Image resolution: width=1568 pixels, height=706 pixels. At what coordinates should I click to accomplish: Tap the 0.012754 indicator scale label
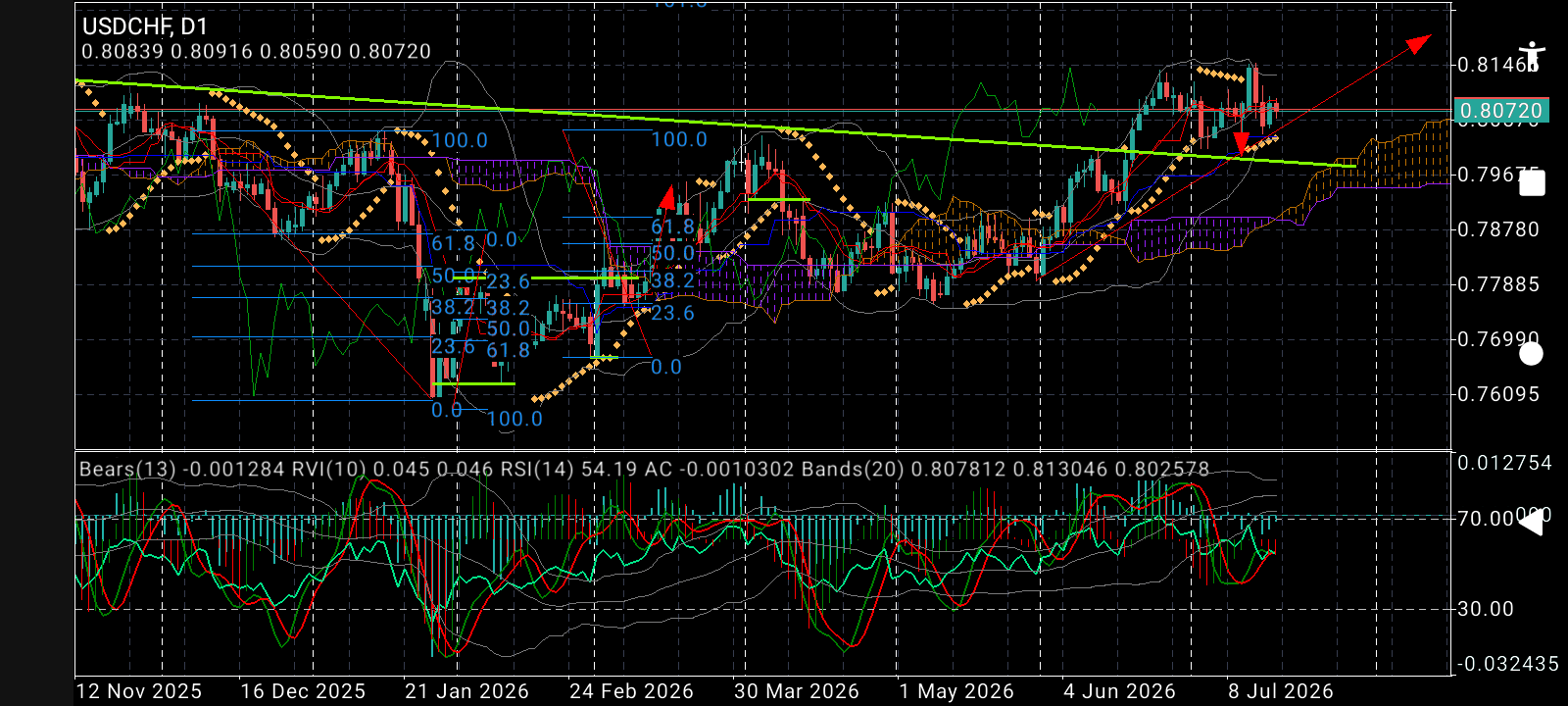click(x=1505, y=463)
